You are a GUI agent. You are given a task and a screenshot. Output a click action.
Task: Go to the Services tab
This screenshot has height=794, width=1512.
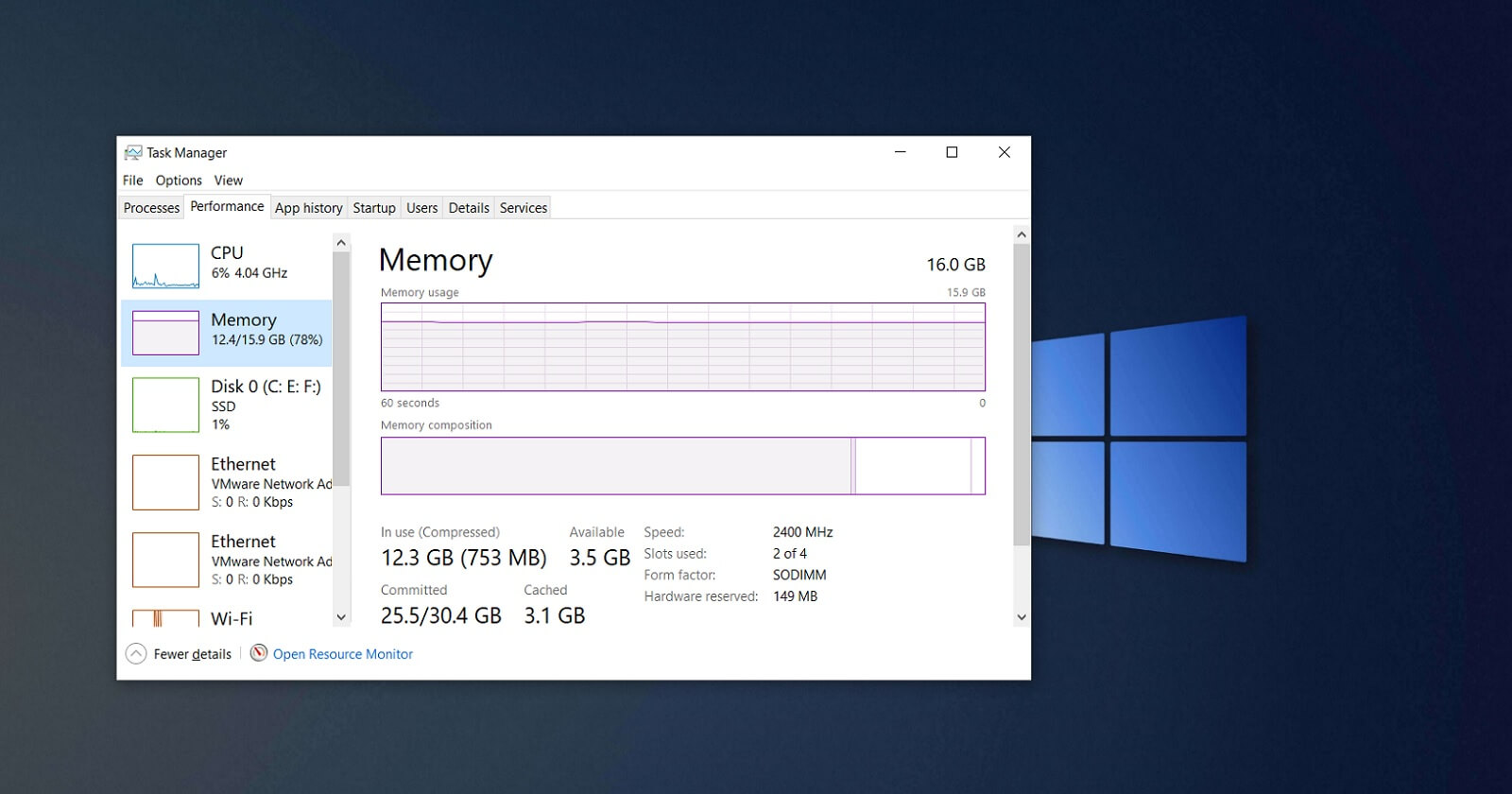(x=524, y=208)
